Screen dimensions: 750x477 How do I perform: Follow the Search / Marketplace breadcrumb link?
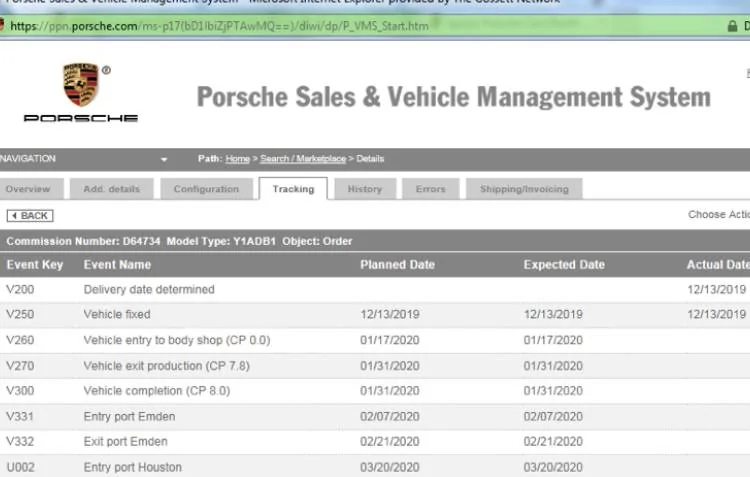point(303,159)
